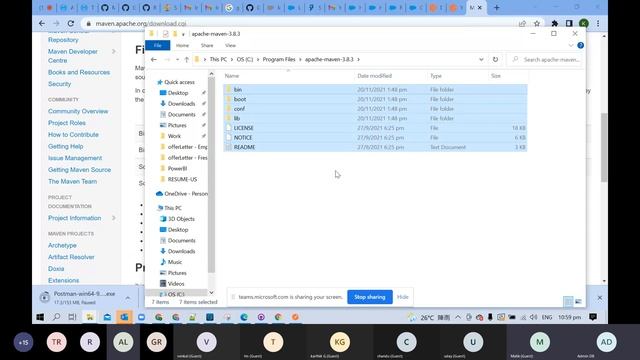Expand Project Information submenu
This screenshot has height=360, width=640.
pos(113,218)
